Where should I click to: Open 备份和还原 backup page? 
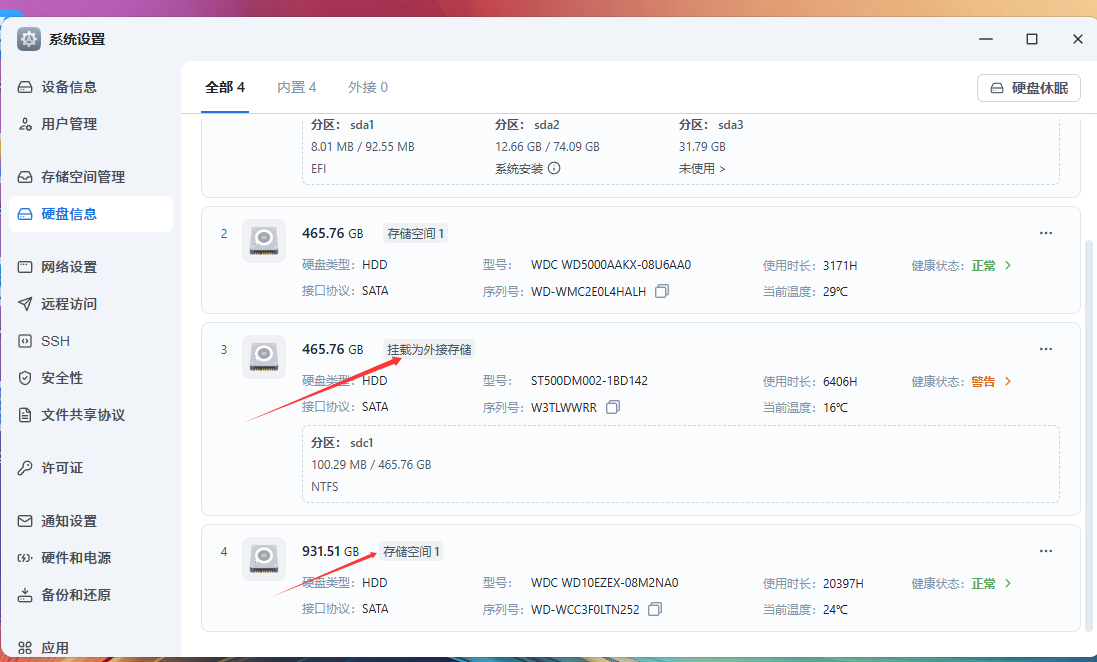point(70,595)
